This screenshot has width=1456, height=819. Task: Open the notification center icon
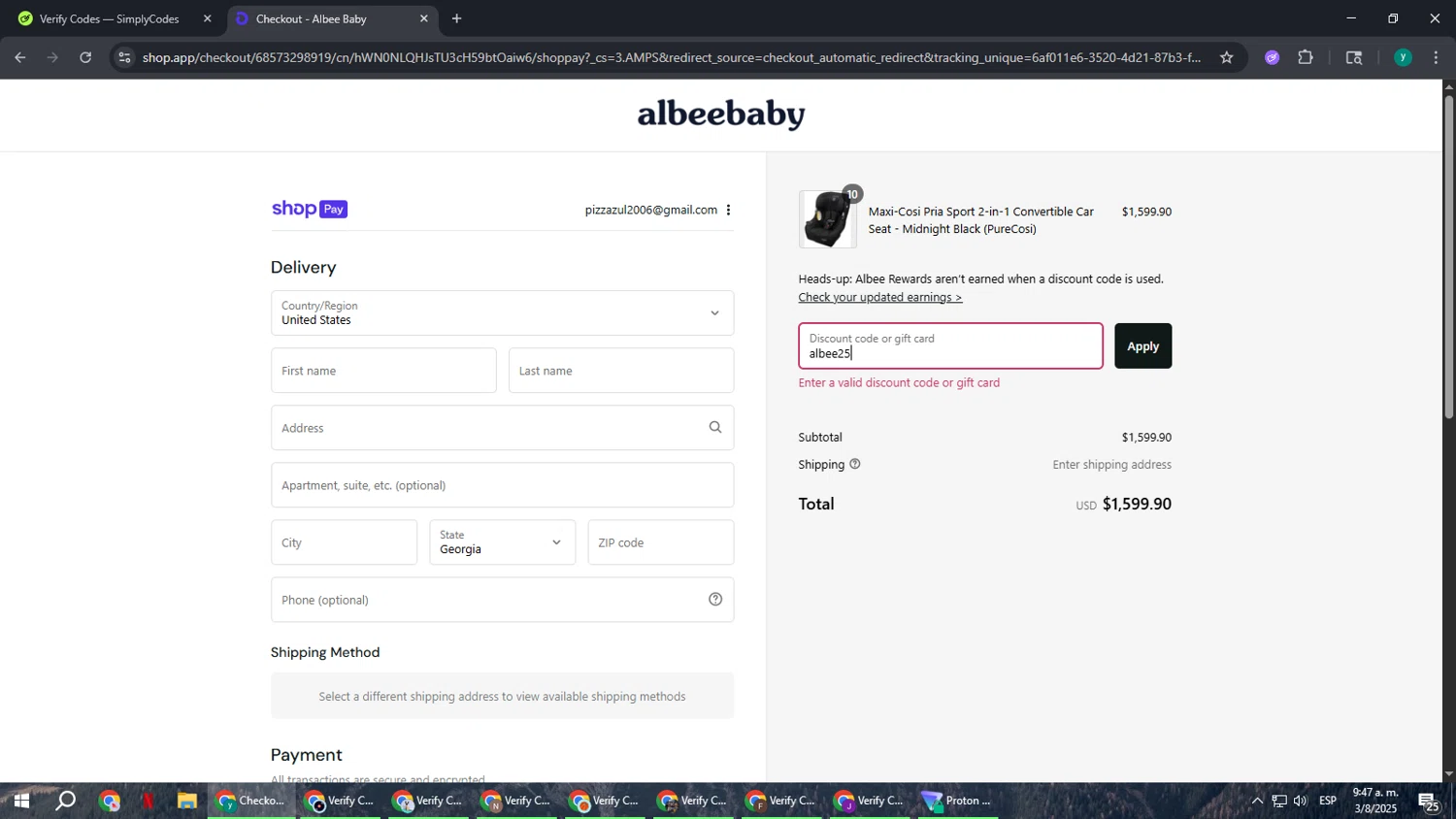[1430, 802]
